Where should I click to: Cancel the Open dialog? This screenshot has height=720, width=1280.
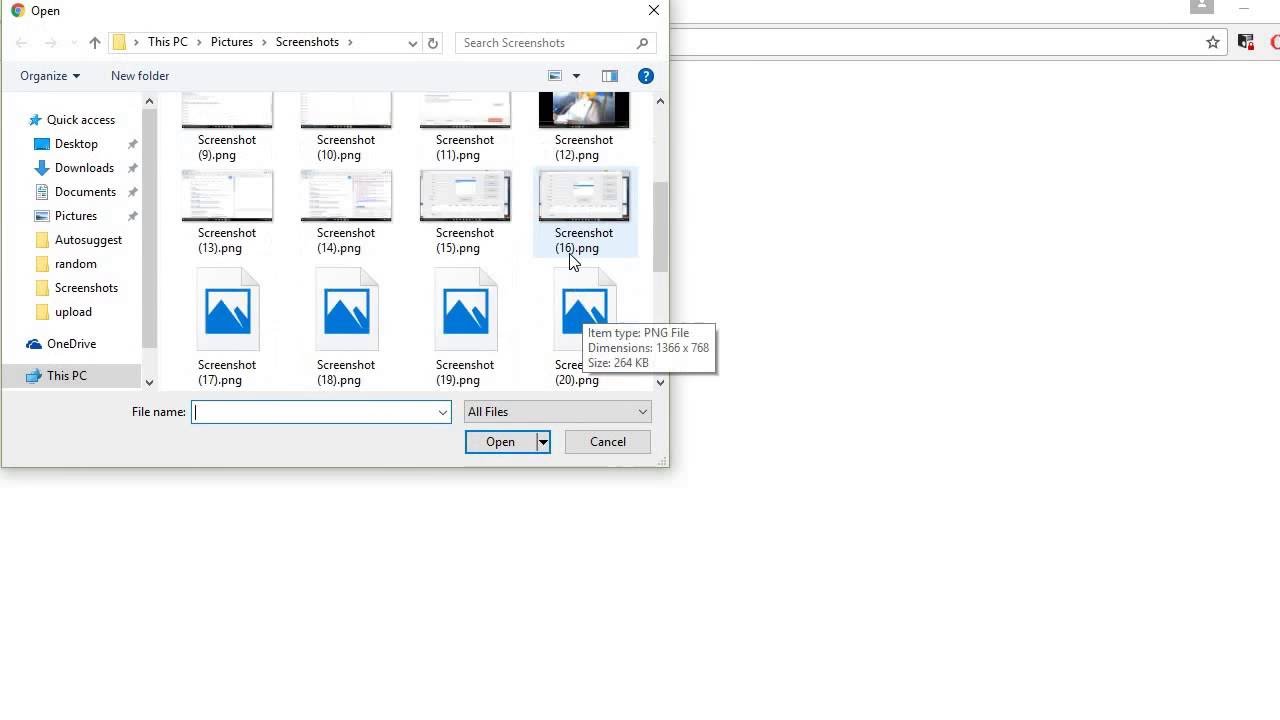608,442
